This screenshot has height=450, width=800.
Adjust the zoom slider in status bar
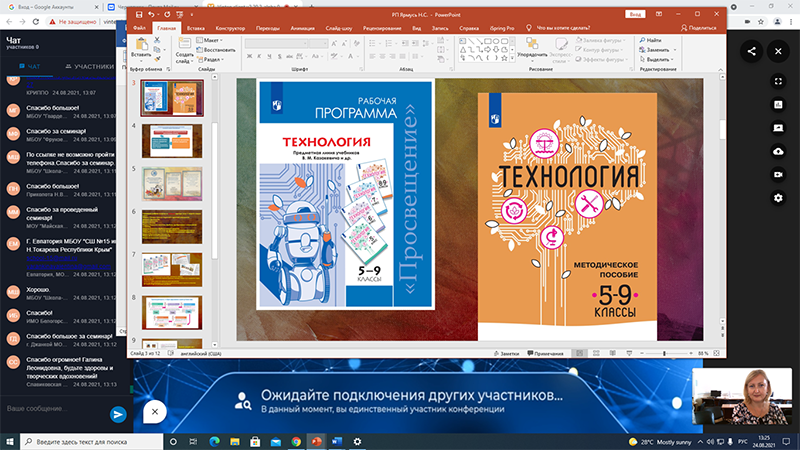(x=666, y=353)
